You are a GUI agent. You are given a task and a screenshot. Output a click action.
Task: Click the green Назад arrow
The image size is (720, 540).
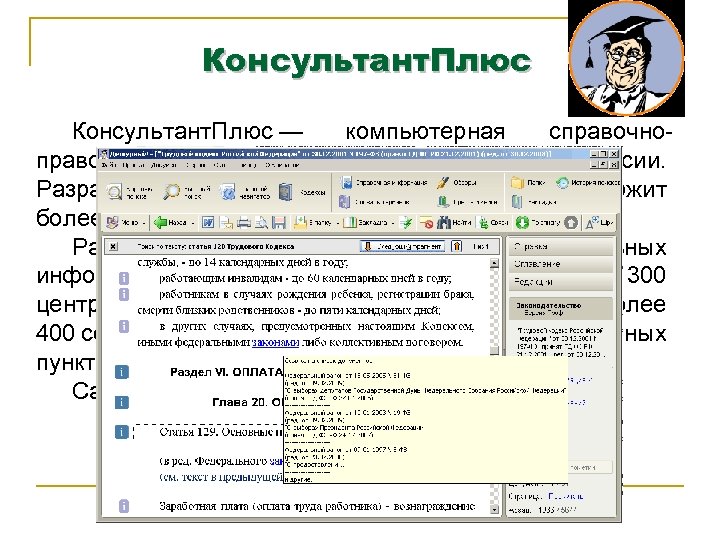point(160,223)
